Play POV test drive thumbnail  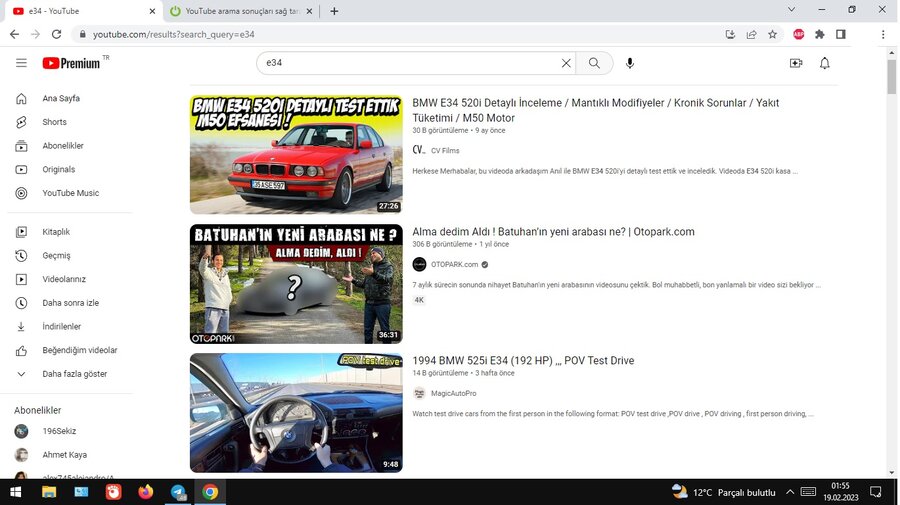(x=296, y=413)
